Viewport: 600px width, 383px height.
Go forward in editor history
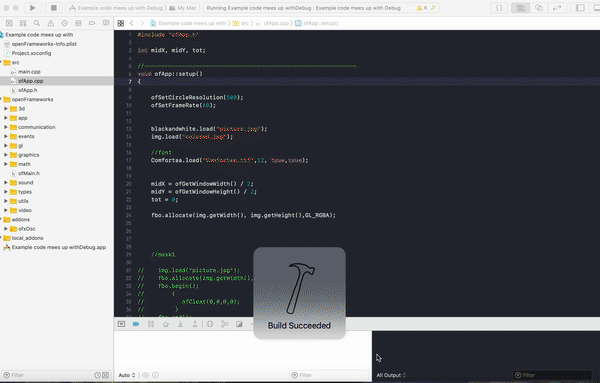[x=142, y=23]
